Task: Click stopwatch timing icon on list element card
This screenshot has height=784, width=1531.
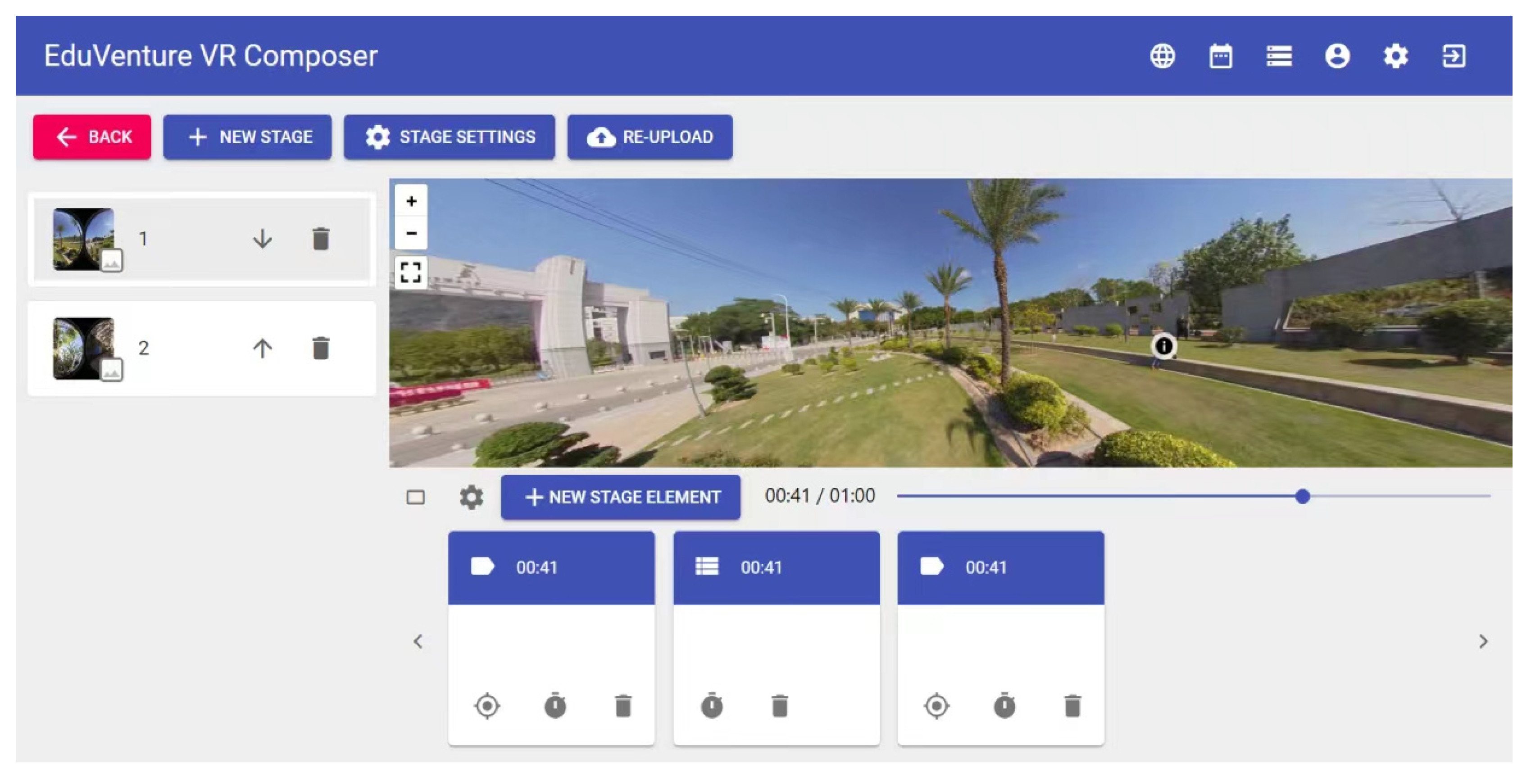Action: pyautogui.click(x=711, y=706)
